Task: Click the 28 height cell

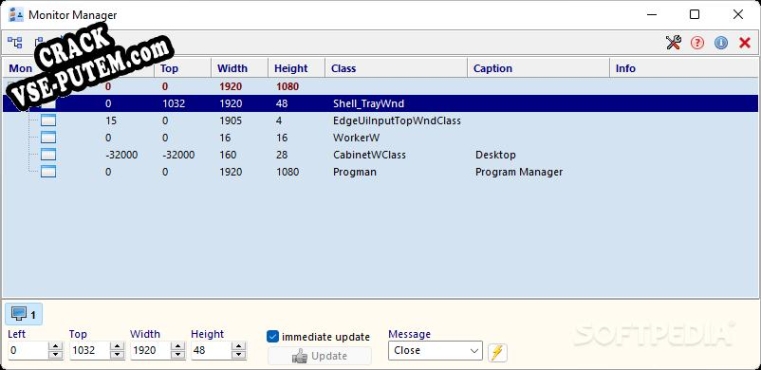Action: coord(282,155)
